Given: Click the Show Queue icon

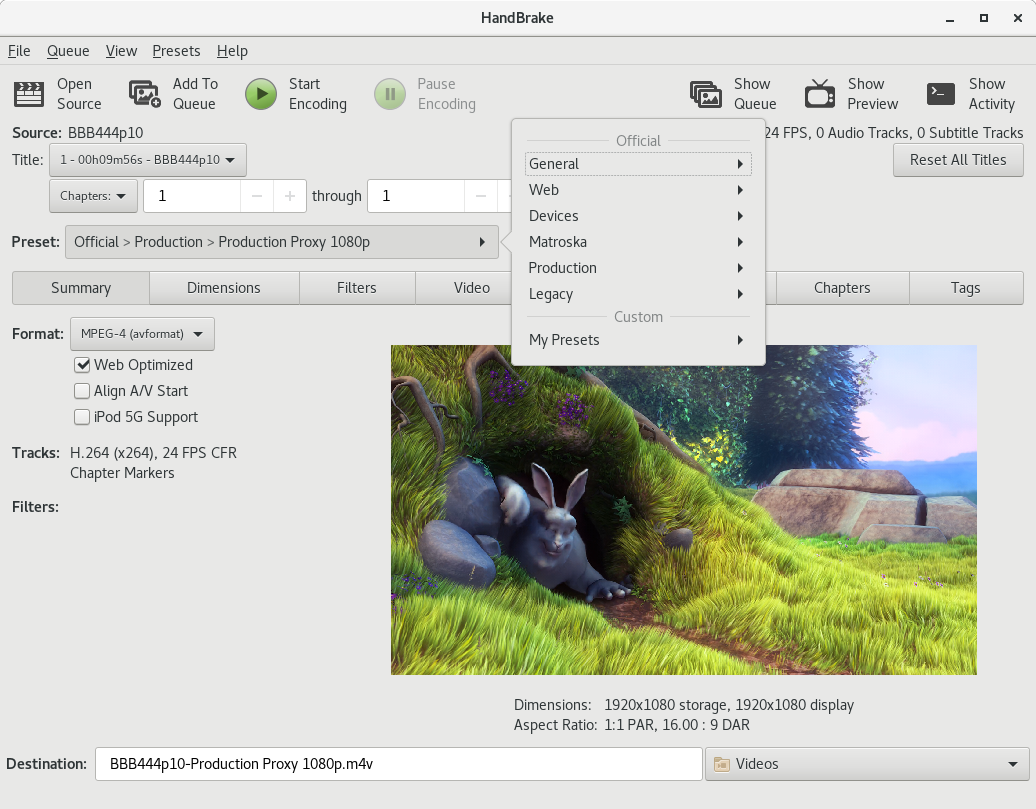Looking at the screenshot, I should [x=706, y=94].
